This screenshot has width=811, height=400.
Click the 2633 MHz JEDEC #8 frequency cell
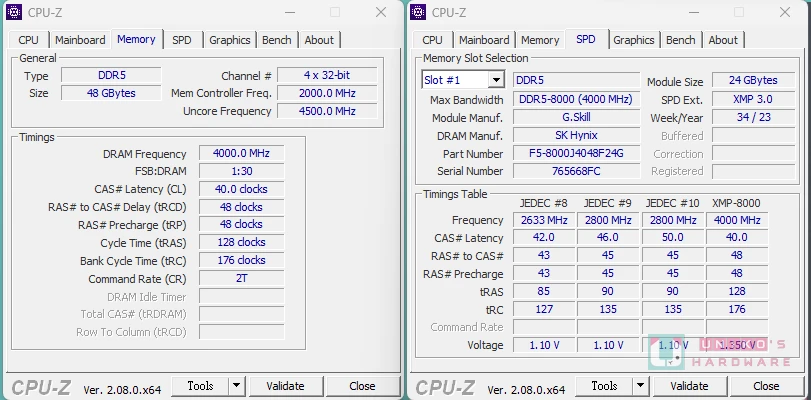544,220
